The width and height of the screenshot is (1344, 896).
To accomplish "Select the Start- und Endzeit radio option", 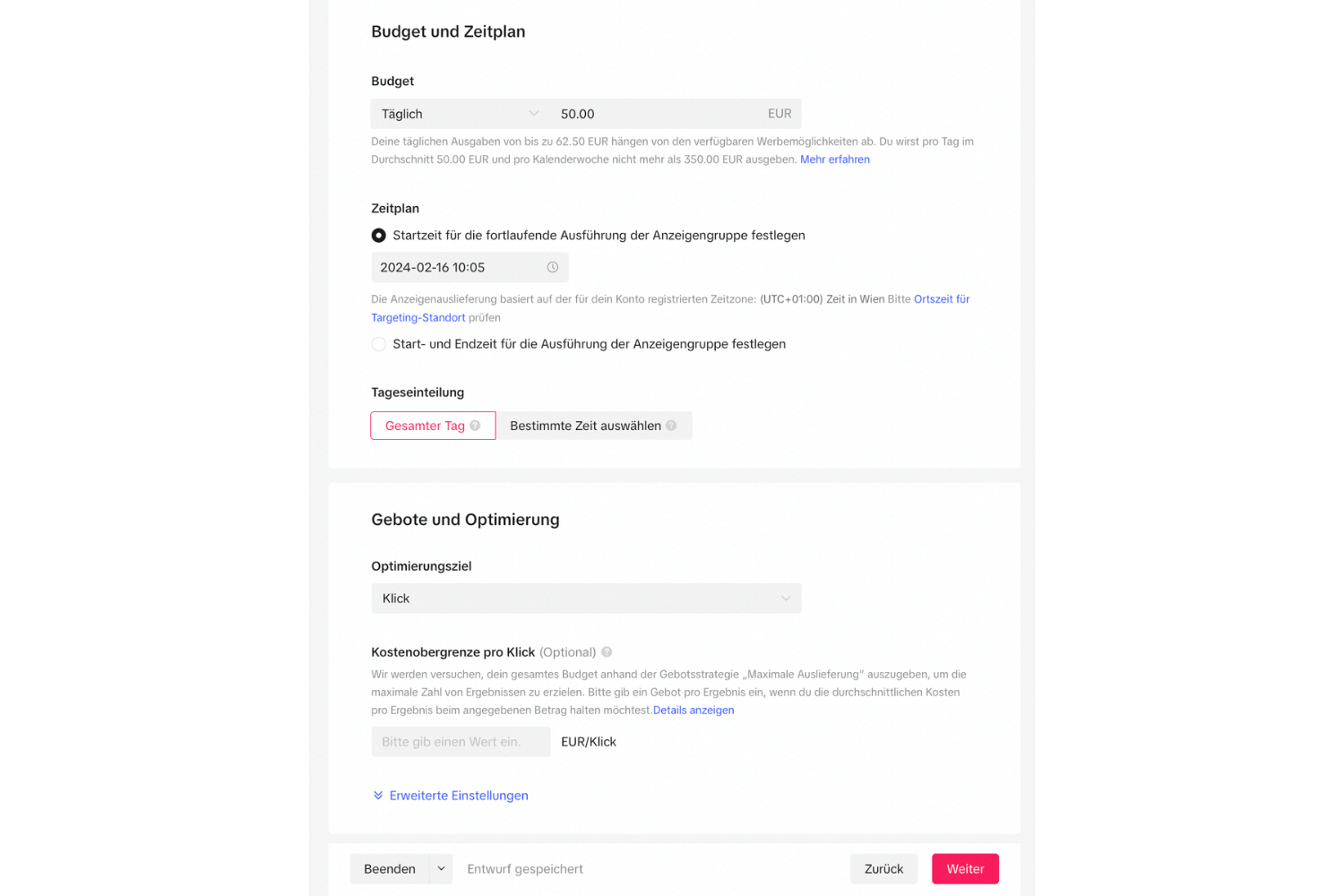I will point(379,344).
